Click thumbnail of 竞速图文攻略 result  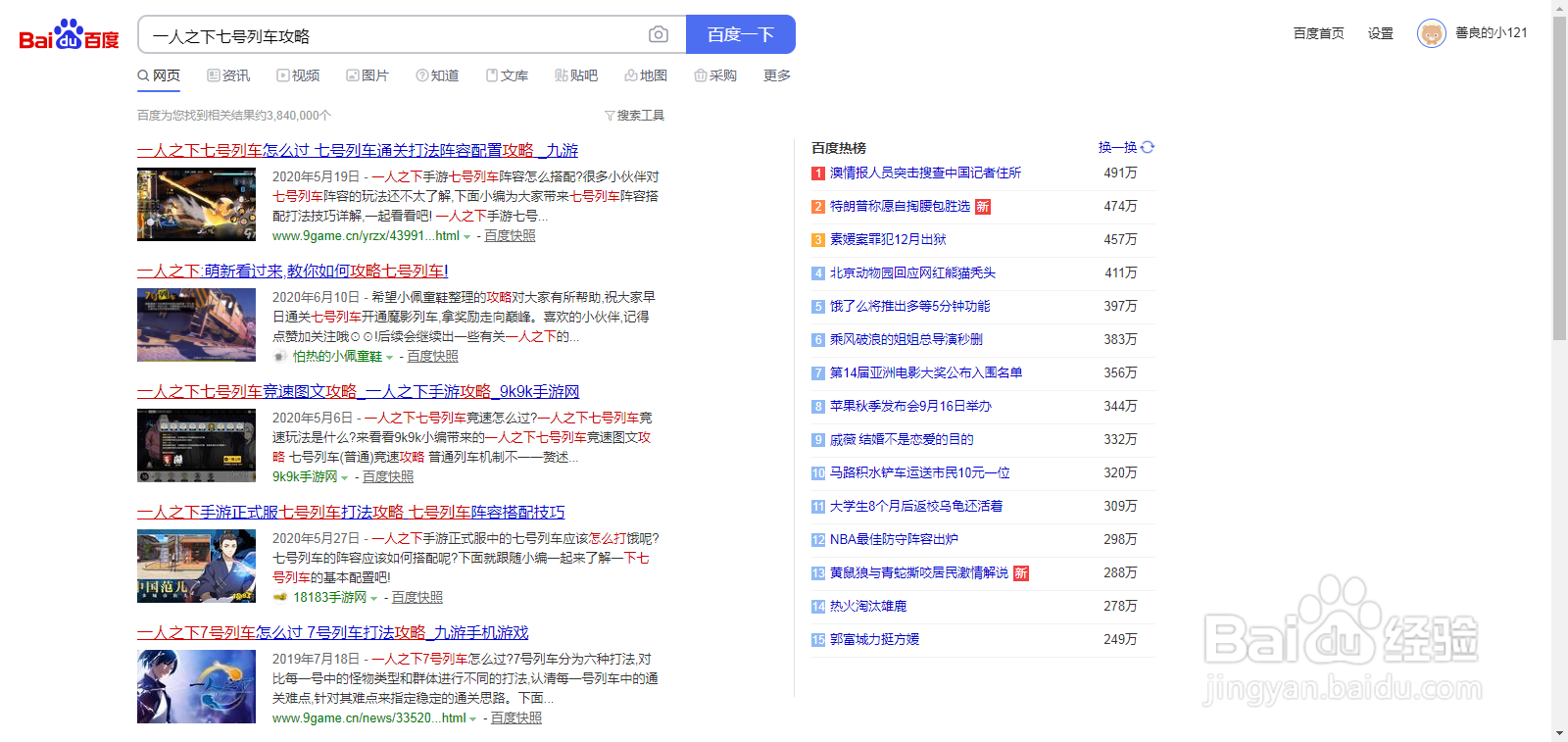(196, 445)
